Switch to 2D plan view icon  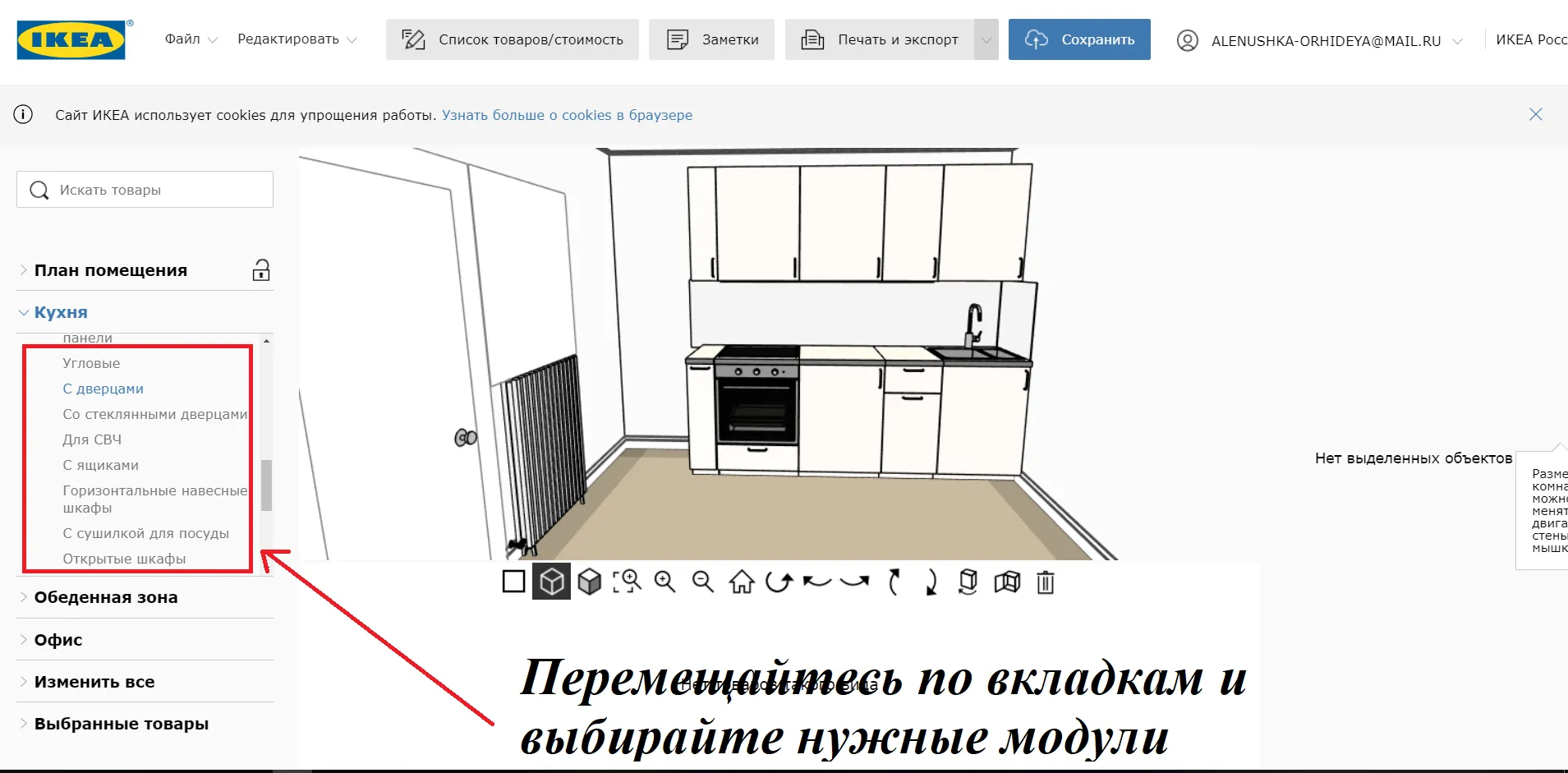513,582
